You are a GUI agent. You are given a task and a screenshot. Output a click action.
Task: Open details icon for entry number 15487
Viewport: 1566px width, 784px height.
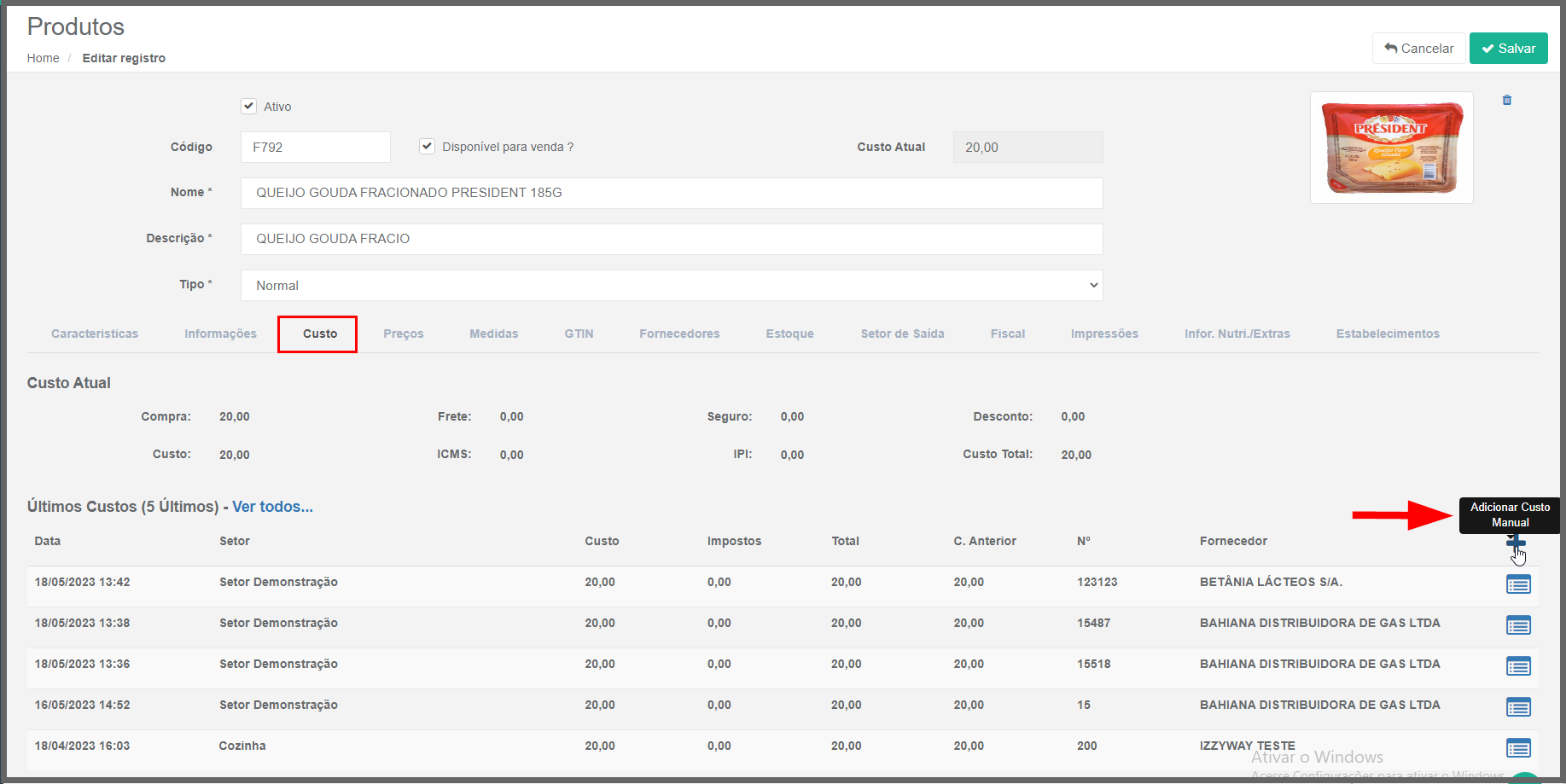coord(1517,625)
